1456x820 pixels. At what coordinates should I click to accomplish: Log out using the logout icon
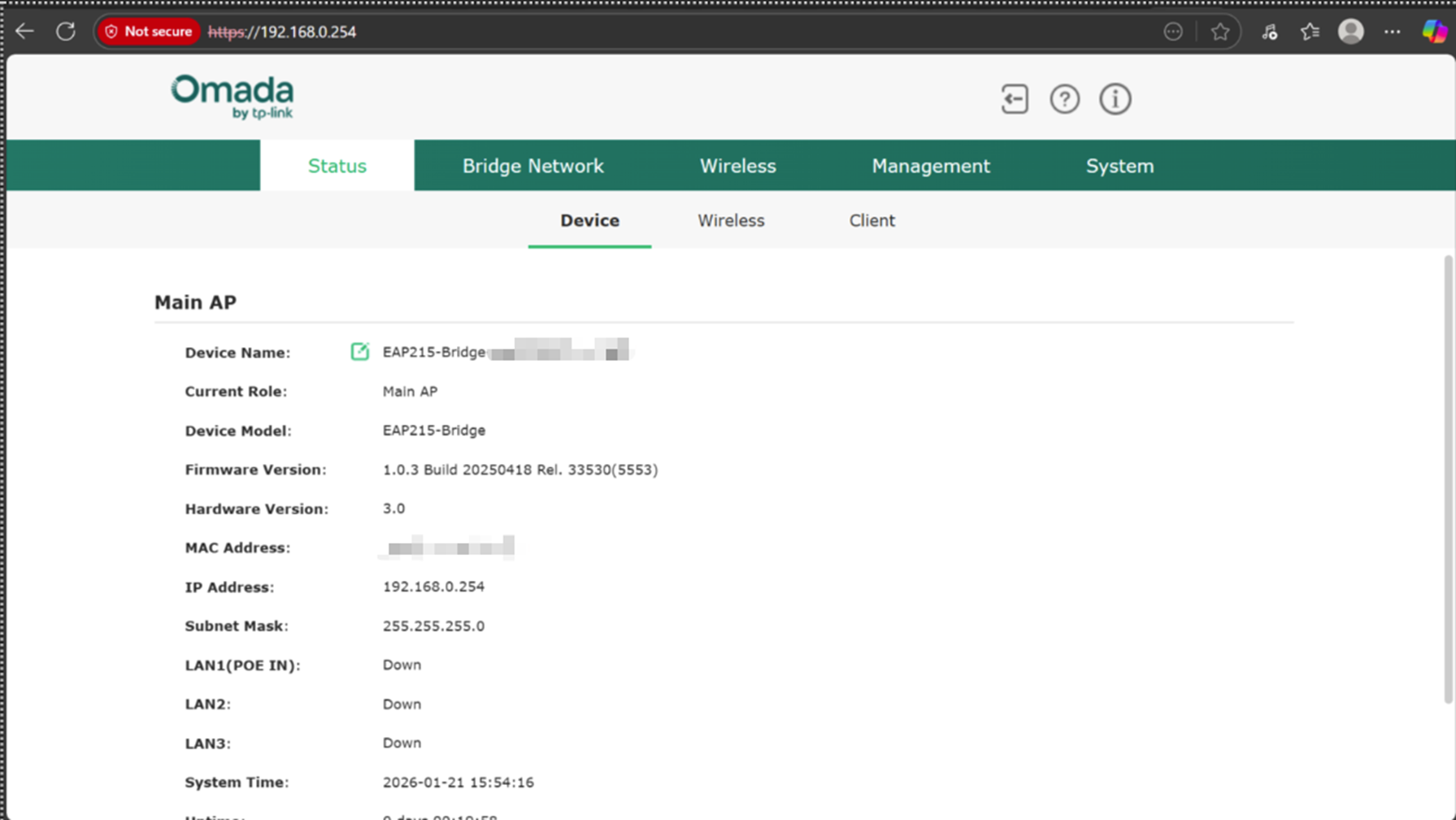point(1013,98)
